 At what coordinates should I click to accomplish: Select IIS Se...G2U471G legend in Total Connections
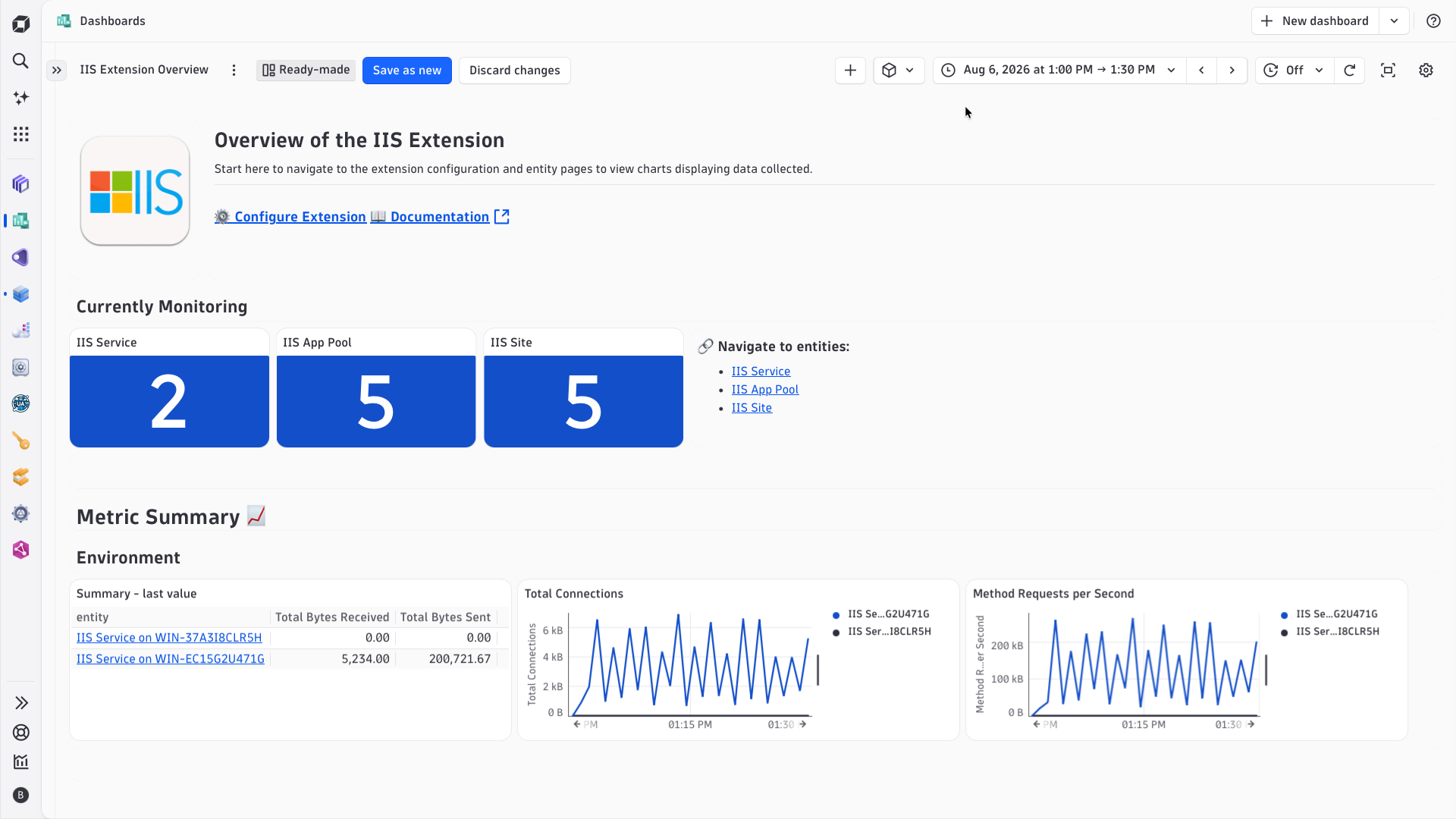[881, 614]
